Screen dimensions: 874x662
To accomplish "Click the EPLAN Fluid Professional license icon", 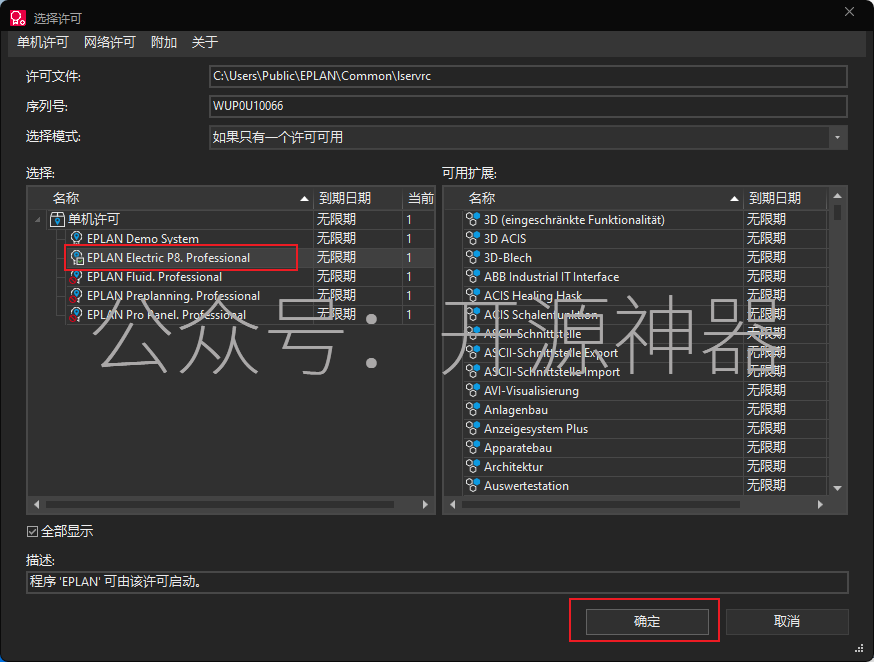I will coord(76,276).
